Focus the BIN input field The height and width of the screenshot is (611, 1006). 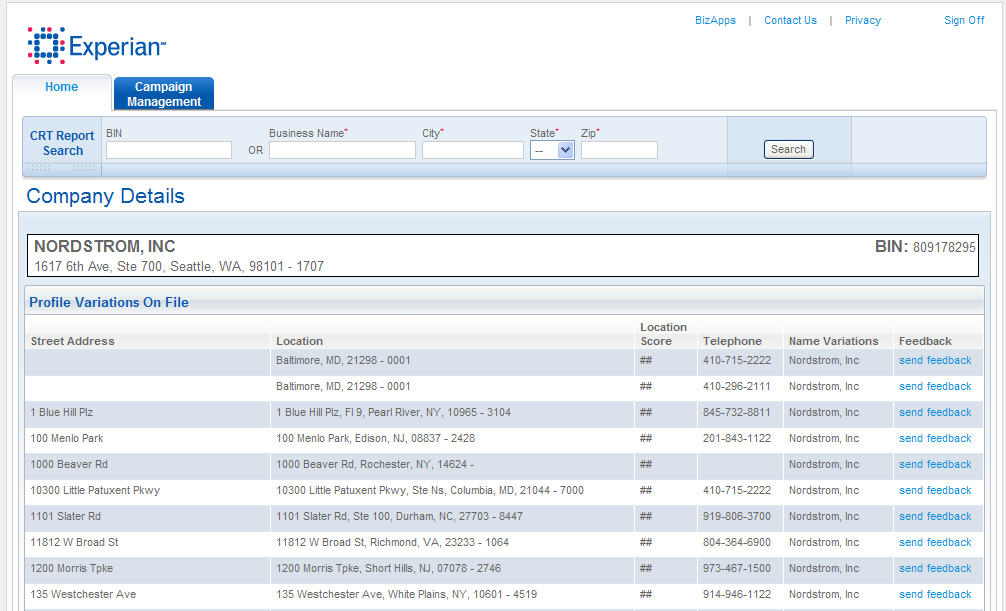tap(169, 150)
